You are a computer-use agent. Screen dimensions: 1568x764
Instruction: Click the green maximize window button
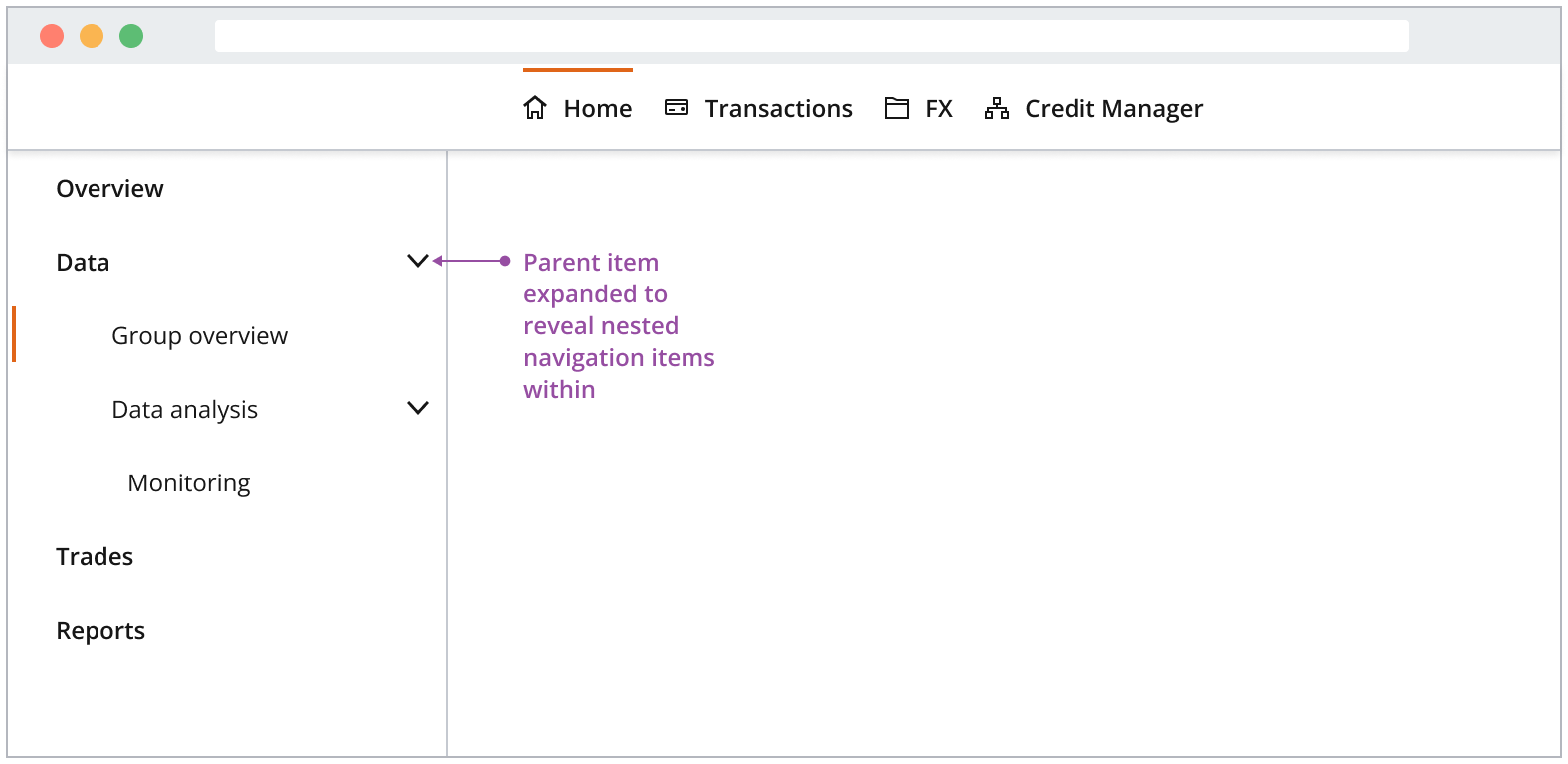point(131,36)
